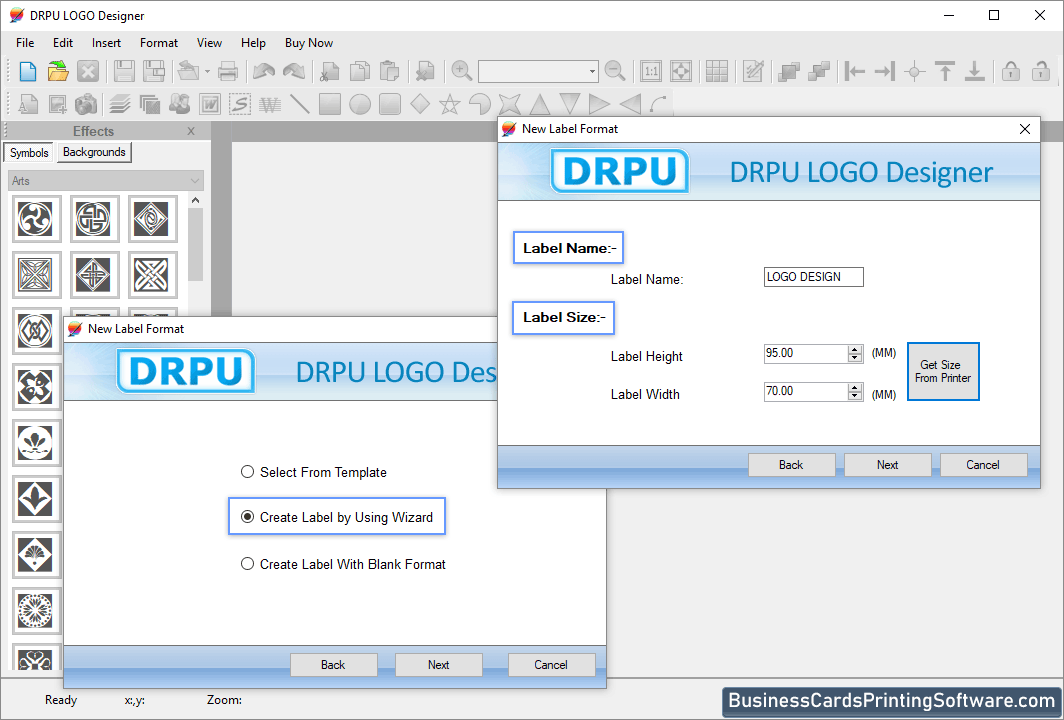Click the symbols panel scrollbar thumb
Screen dimensions: 1064x720
tap(195, 244)
